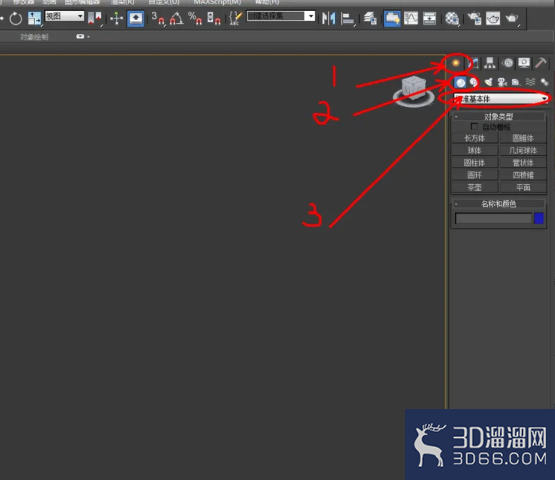This screenshot has width=555, height=480.
Task: Click the 茶壶 teapot button
Action: point(475,187)
